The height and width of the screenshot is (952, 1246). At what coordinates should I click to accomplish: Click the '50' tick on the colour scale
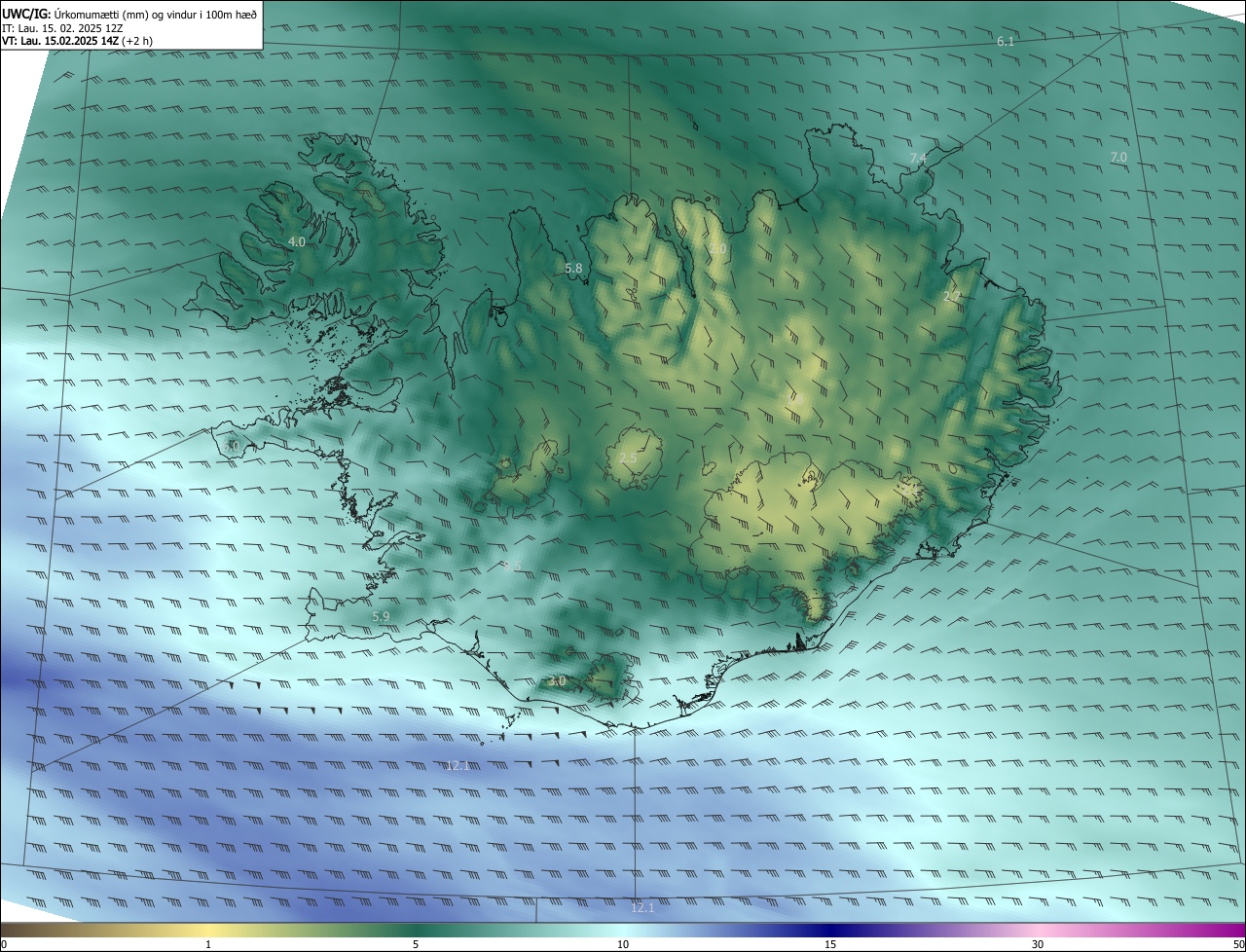(1238, 945)
